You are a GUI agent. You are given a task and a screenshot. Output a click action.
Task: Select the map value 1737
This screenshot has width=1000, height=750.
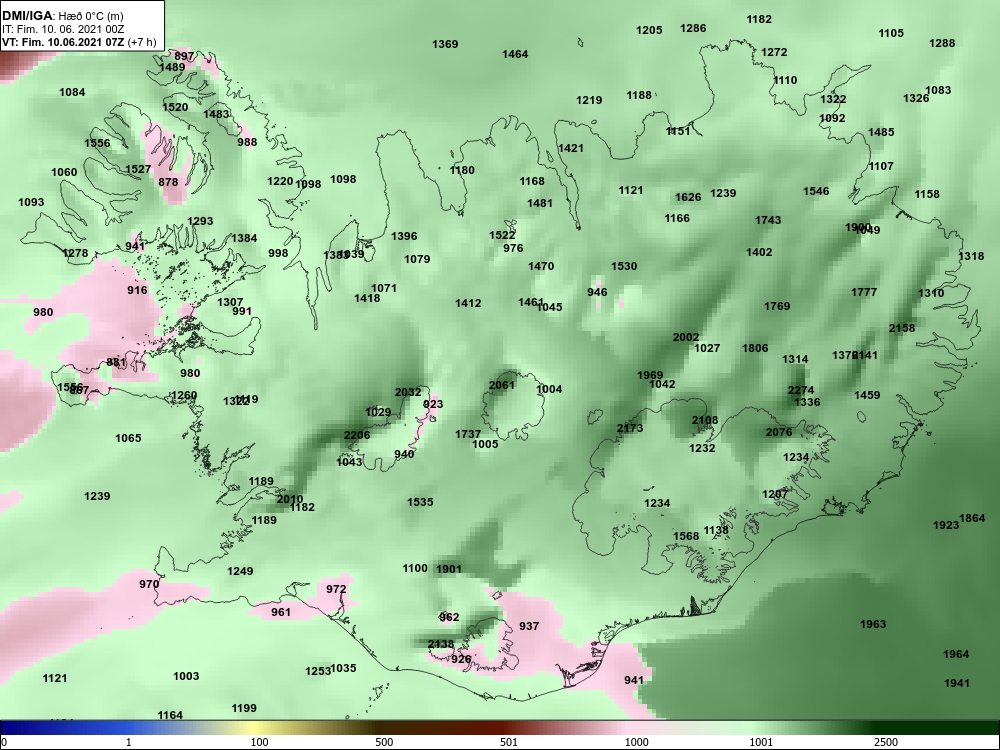(468, 434)
